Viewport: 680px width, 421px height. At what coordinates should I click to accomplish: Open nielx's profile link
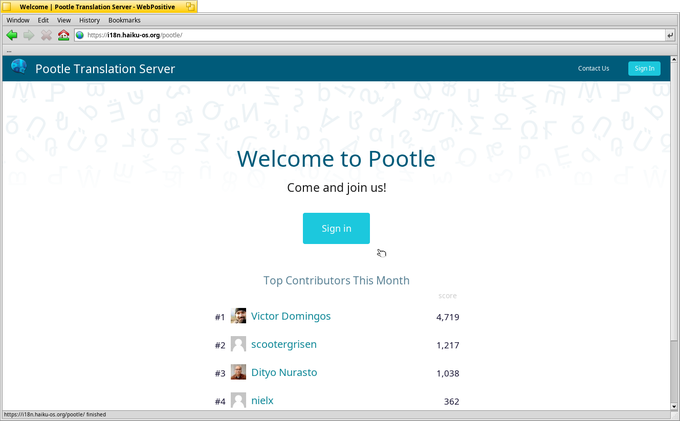(262, 400)
